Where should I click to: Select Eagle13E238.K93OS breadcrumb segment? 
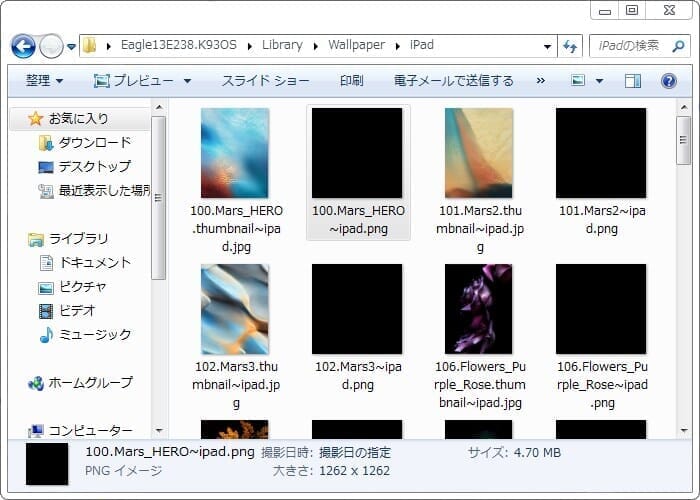pos(179,45)
